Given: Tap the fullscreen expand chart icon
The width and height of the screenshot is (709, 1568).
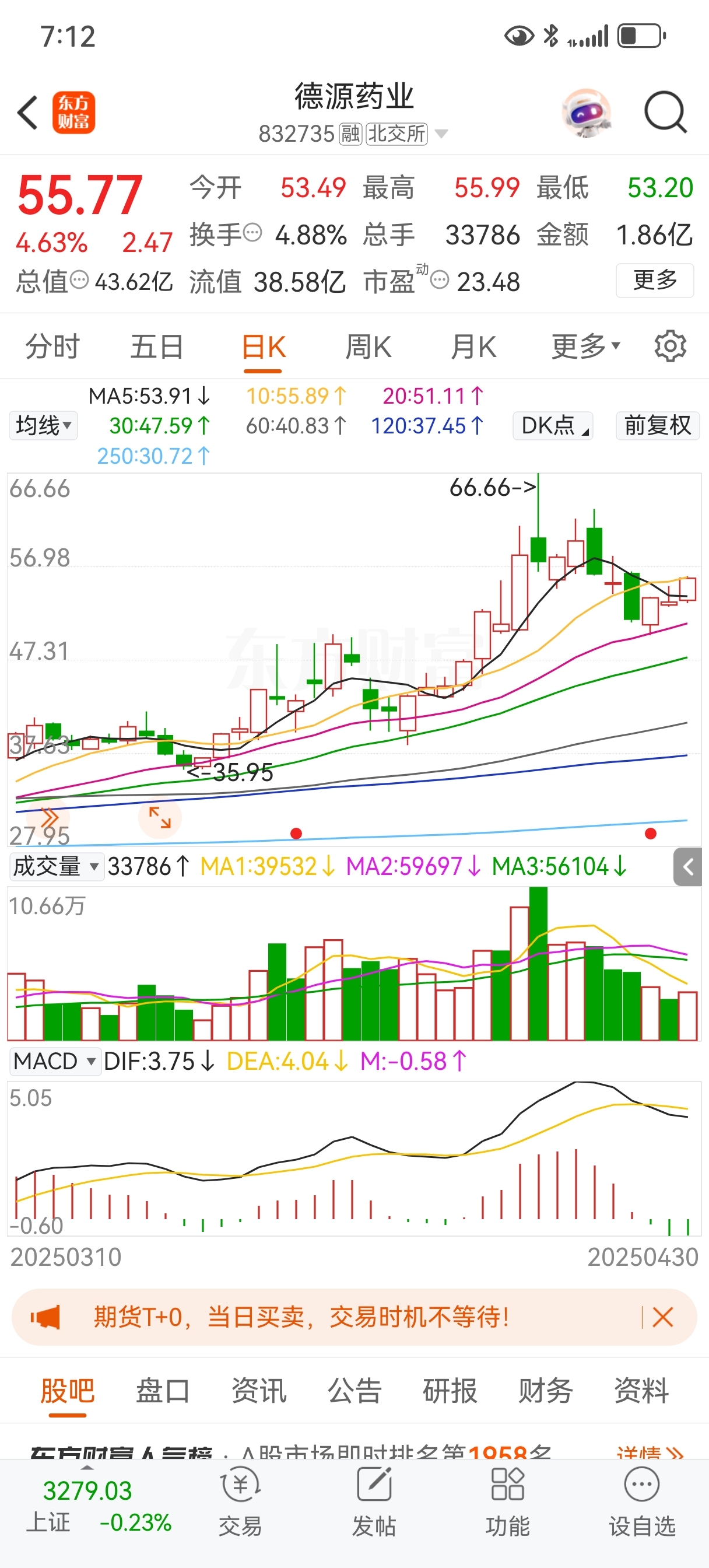Looking at the screenshot, I should pos(160,817).
